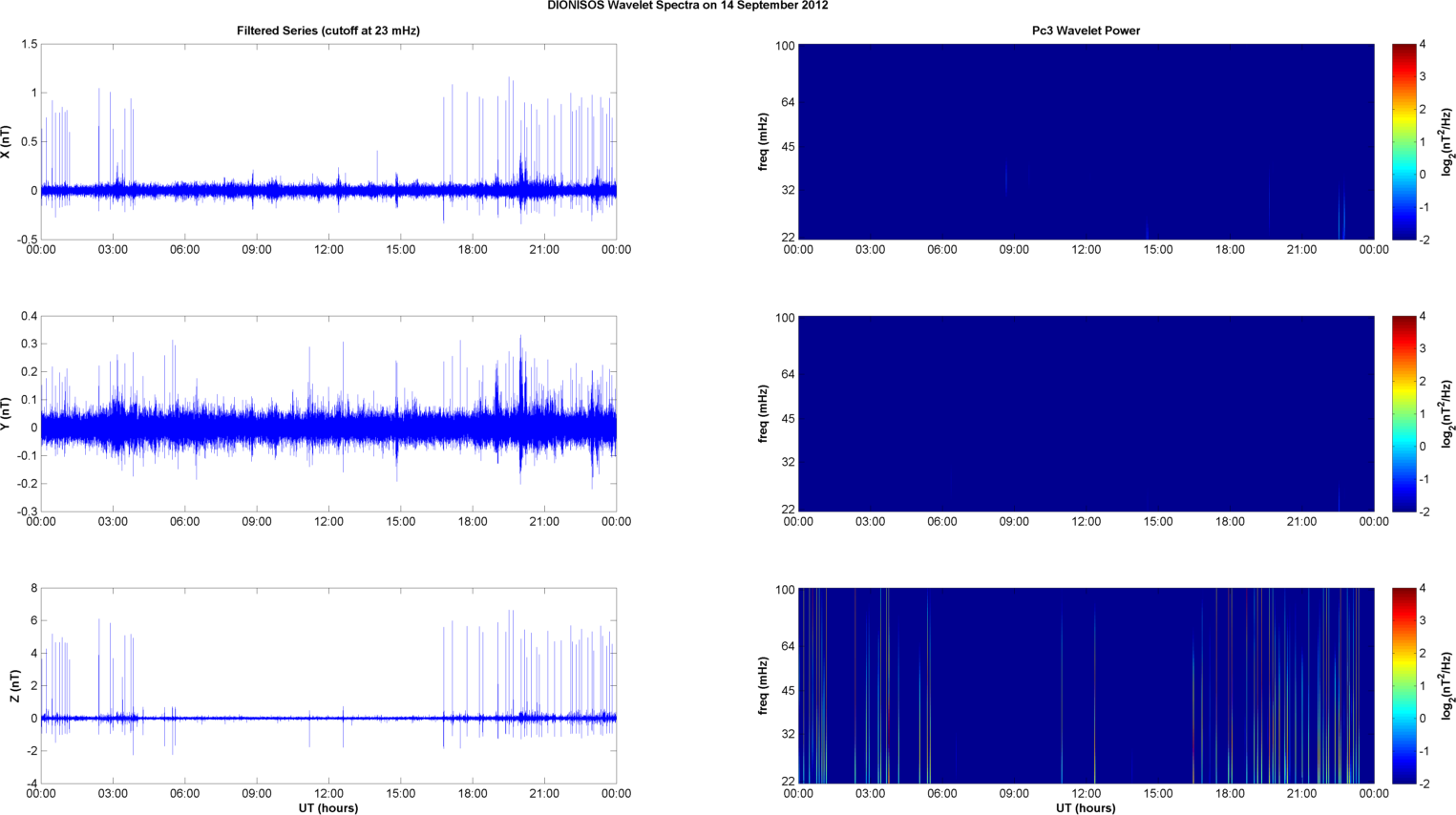Image resolution: width=1456 pixels, height=815 pixels.
Task: Click the colorbar beside the bottom wavelet plot
Action: click(x=1403, y=686)
